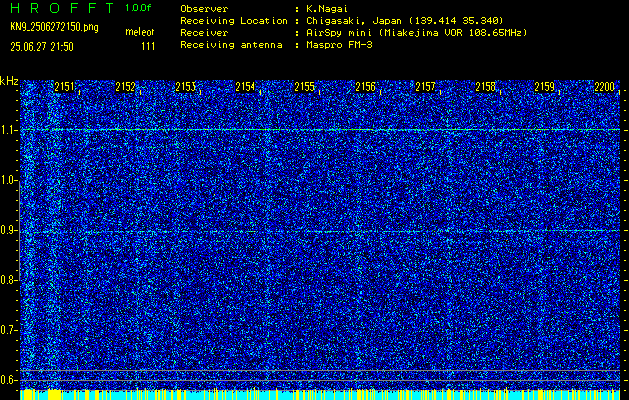This screenshot has width=629, height=400.
Task: Click the 2200 time marker
Action: coord(605,87)
